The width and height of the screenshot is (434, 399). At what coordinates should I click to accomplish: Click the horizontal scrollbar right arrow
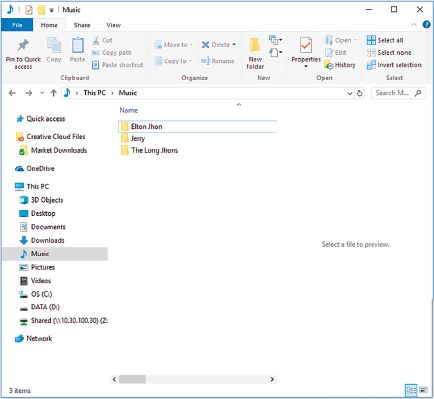pyautogui.click(x=272, y=379)
